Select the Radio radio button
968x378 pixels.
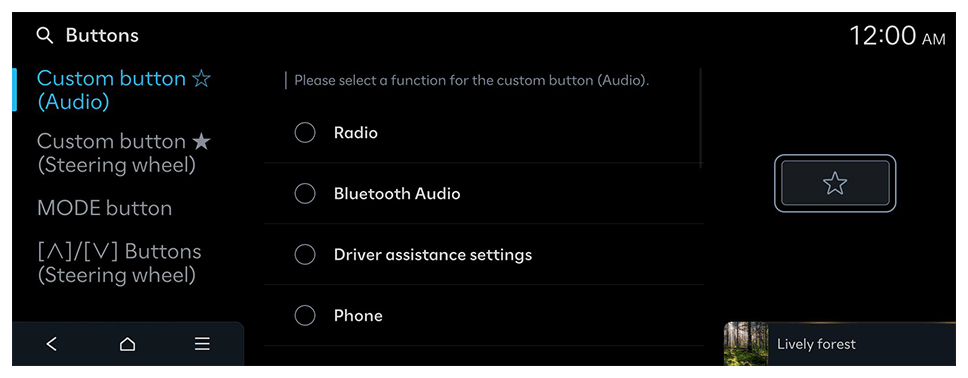(305, 133)
